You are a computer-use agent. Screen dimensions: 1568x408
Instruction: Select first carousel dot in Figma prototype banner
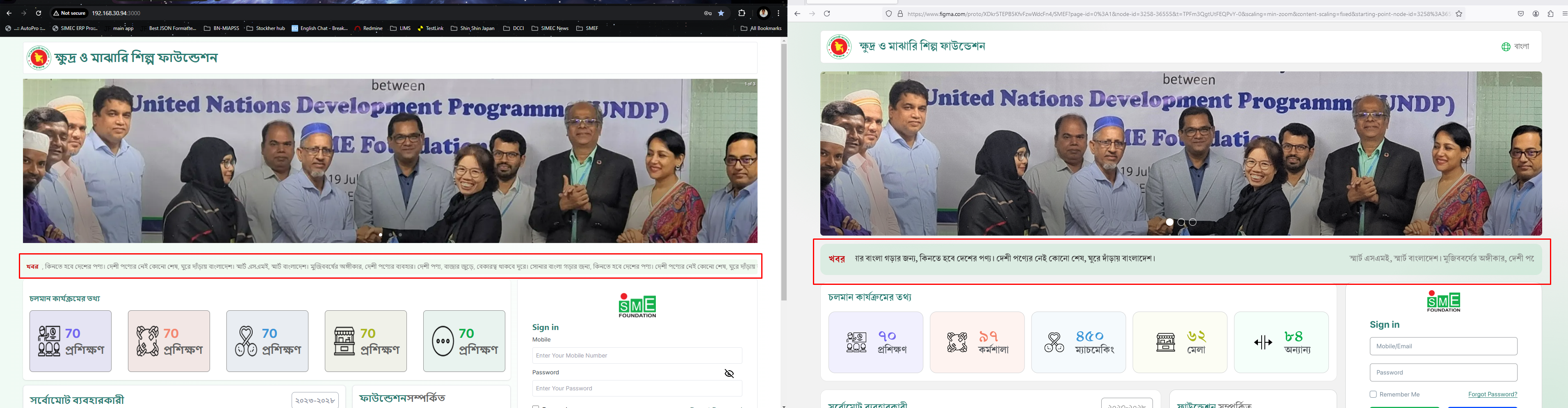coord(1169,222)
